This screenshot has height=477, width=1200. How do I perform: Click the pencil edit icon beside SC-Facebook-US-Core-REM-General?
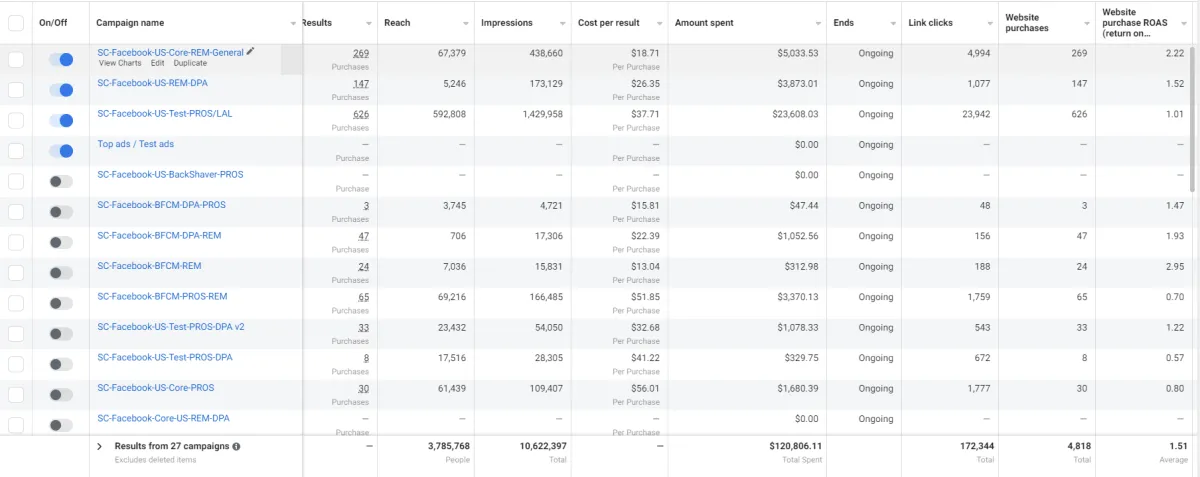pyautogui.click(x=251, y=51)
